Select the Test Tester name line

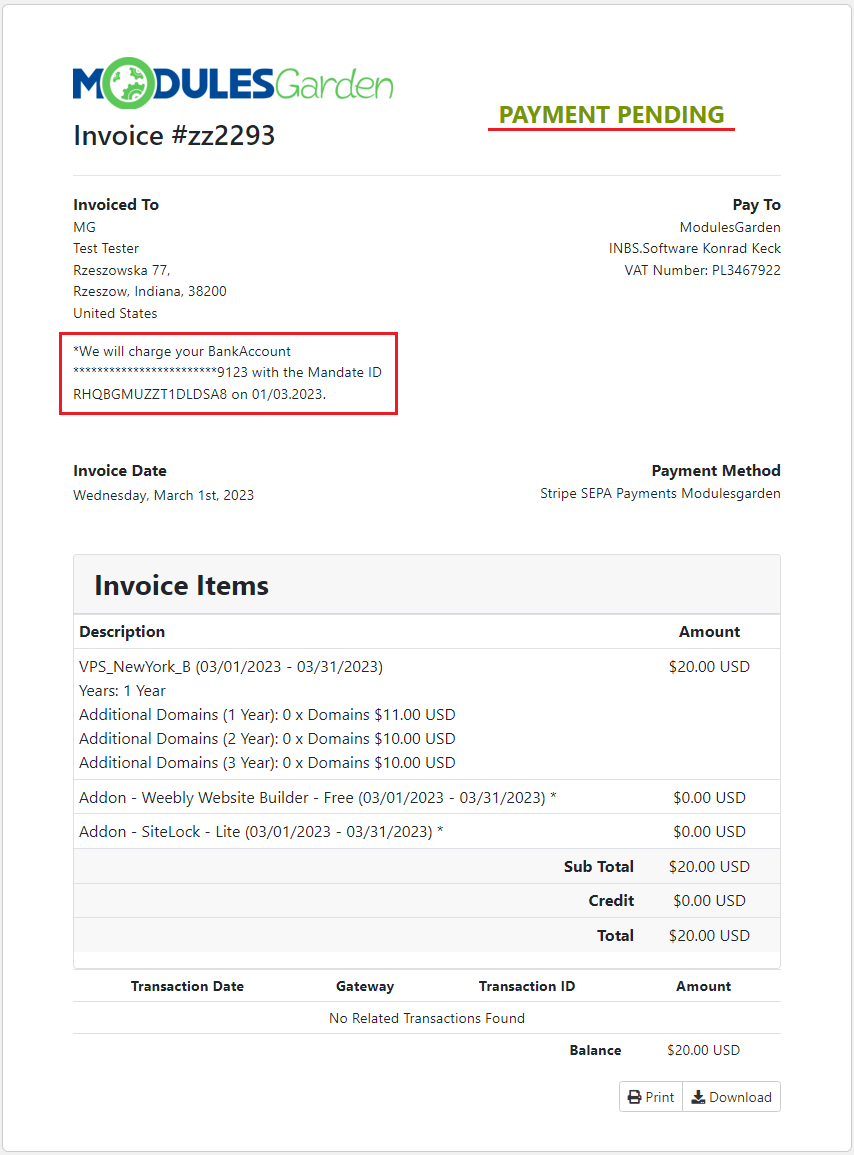coord(106,248)
